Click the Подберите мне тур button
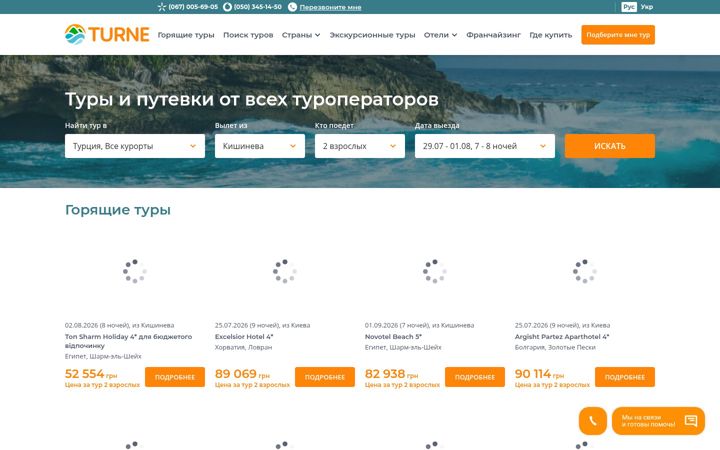Image resolution: width=720 pixels, height=450 pixels. pyautogui.click(x=618, y=35)
